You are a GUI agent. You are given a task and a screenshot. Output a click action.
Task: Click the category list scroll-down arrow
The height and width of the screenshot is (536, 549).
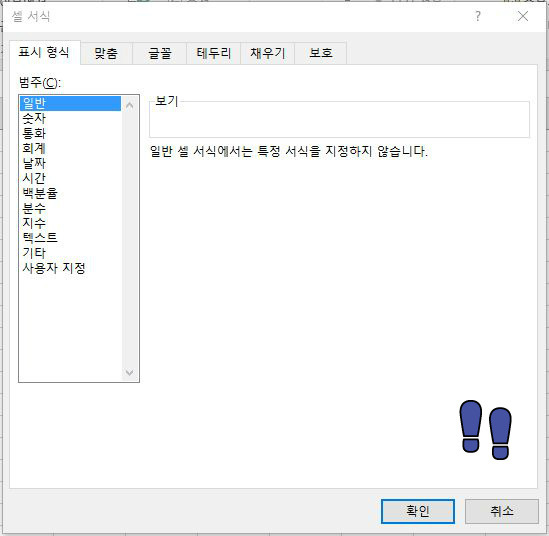130,373
